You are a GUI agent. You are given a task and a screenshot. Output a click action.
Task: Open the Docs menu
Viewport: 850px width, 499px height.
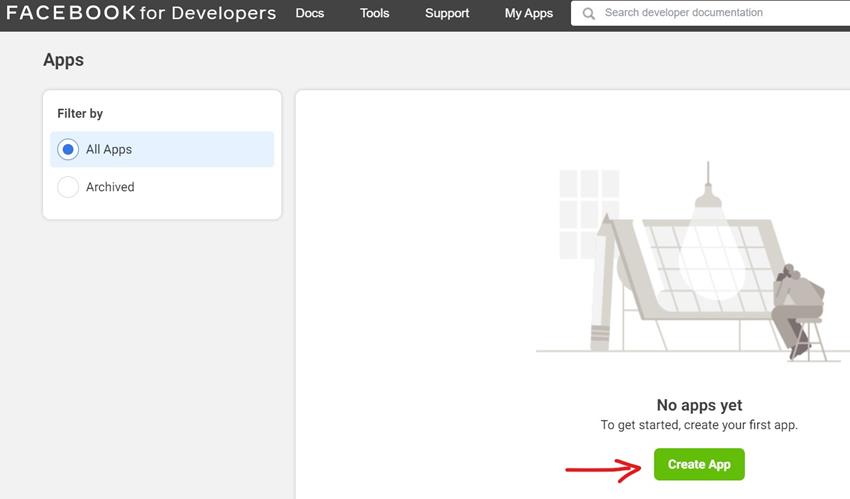310,13
